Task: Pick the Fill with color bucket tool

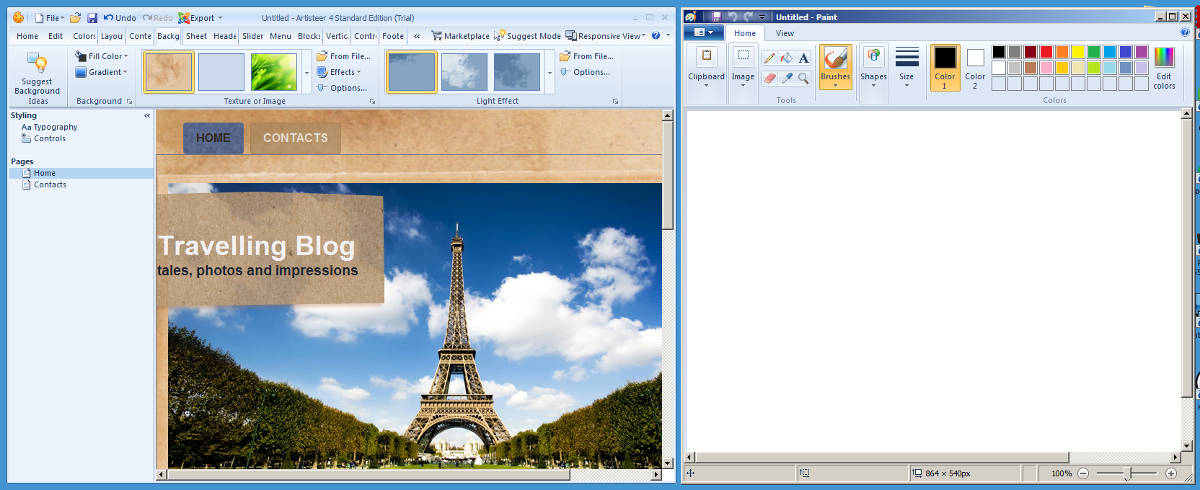Action: point(786,58)
